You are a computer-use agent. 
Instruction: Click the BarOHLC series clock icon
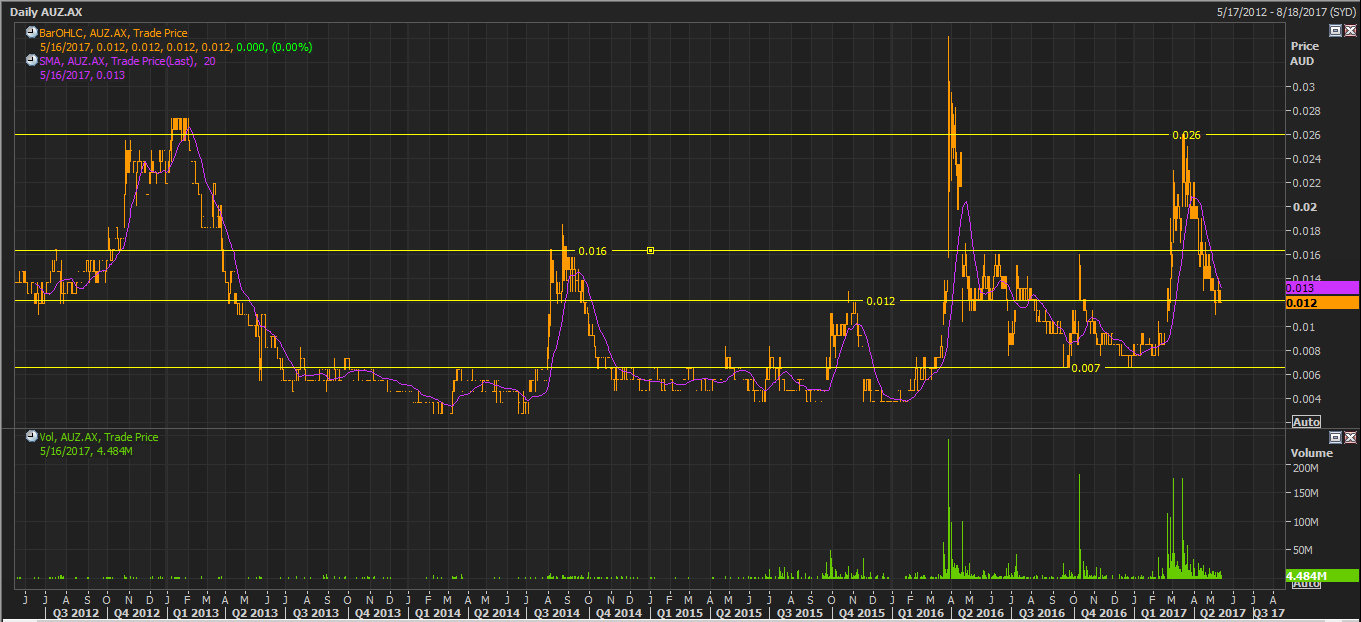(x=31, y=33)
